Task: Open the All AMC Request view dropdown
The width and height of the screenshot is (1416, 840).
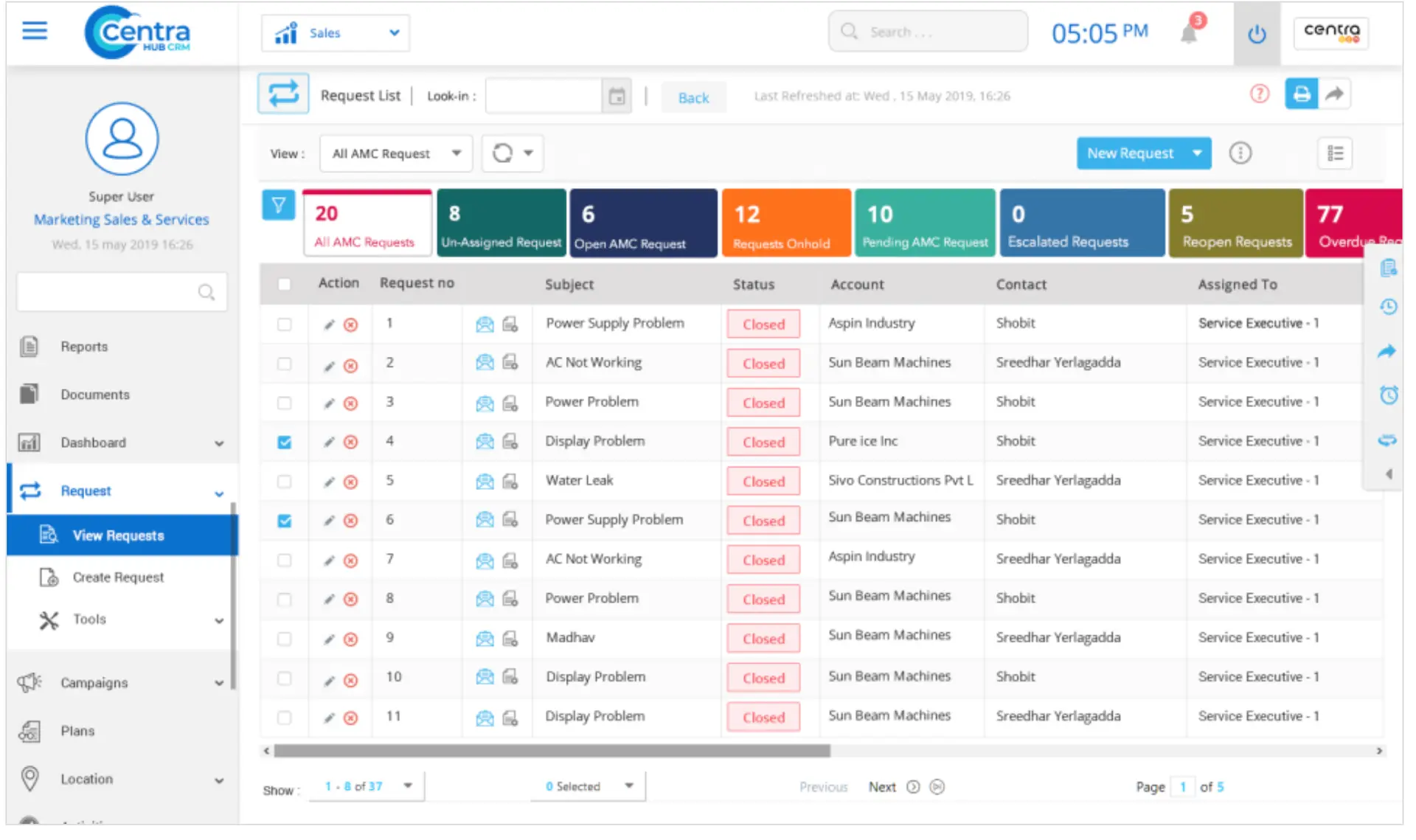Action: [x=395, y=153]
